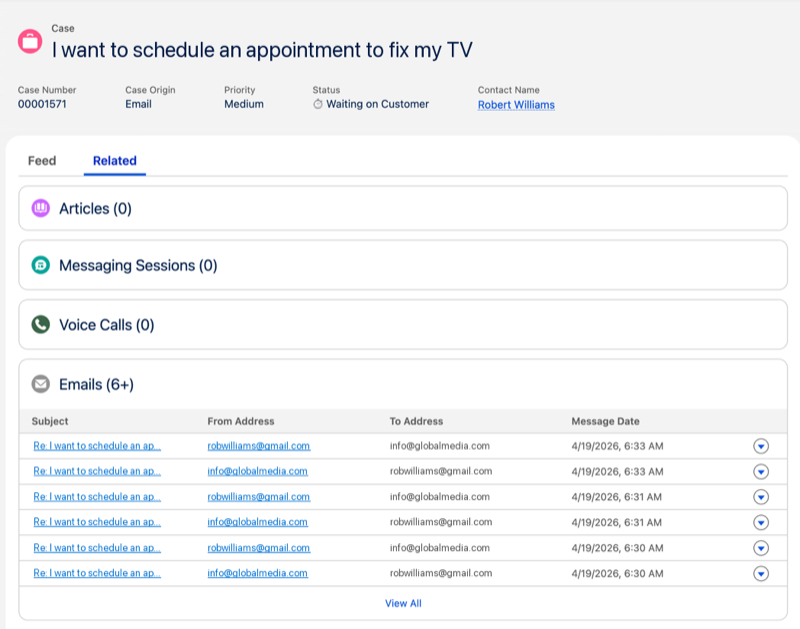Click the pink Case briefcase icon
The height and width of the screenshot is (629, 800).
point(30,41)
